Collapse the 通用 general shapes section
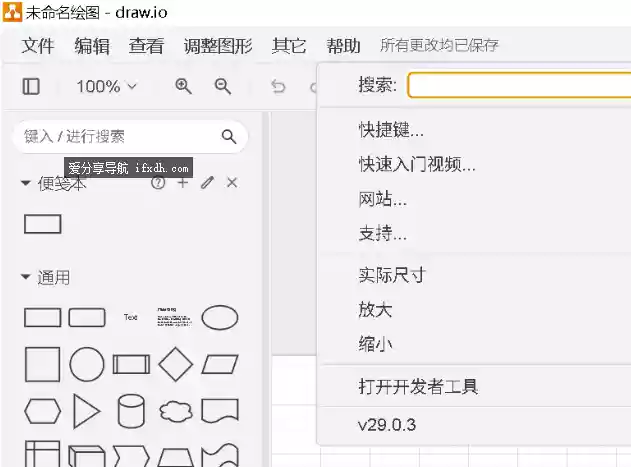Image resolution: width=631 pixels, height=467 pixels. click(x=25, y=277)
